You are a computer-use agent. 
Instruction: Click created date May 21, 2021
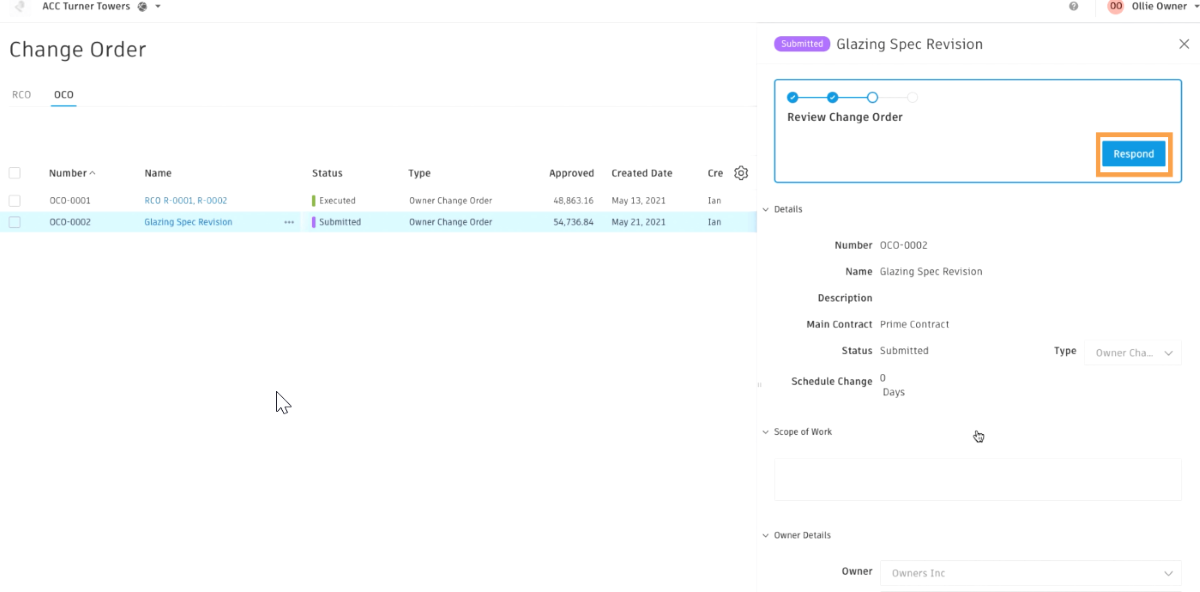pos(638,222)
